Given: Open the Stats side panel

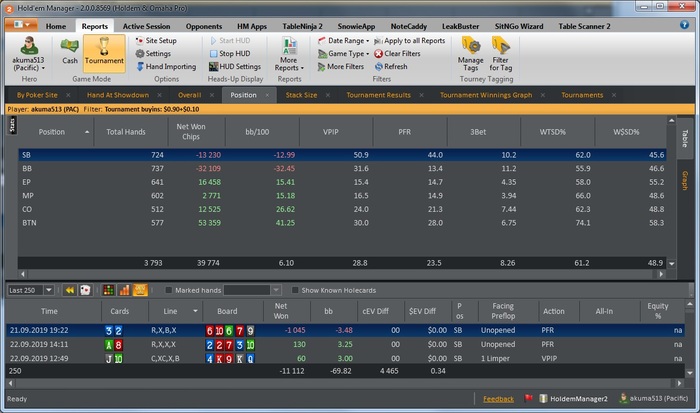Looking at the screenshot, I should tap(12, 125).
